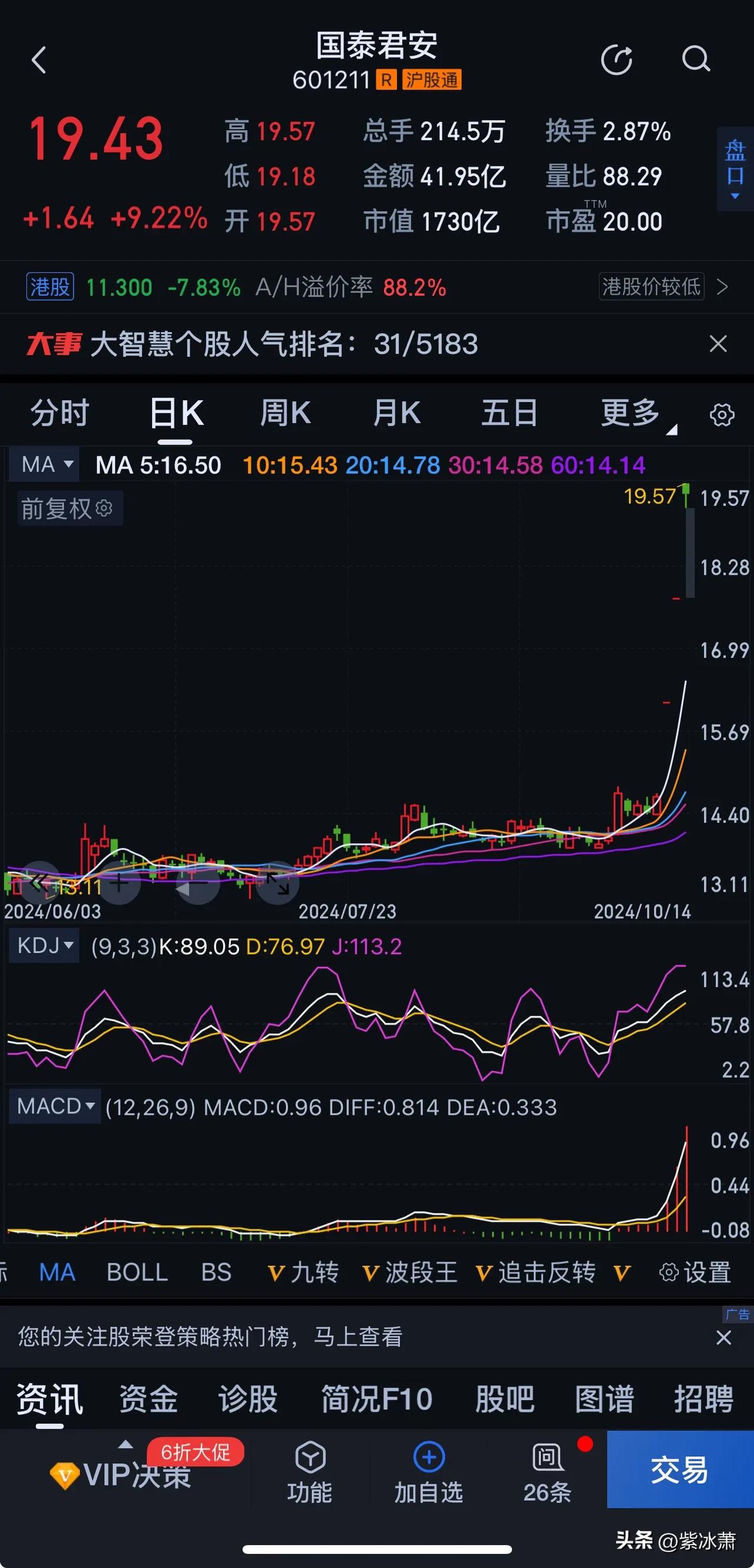Tap the chart zoom-out minus button
Image resolution: width=754 pixels, height=1568 pixels.
pyautogui.click(x=198, y=883)
